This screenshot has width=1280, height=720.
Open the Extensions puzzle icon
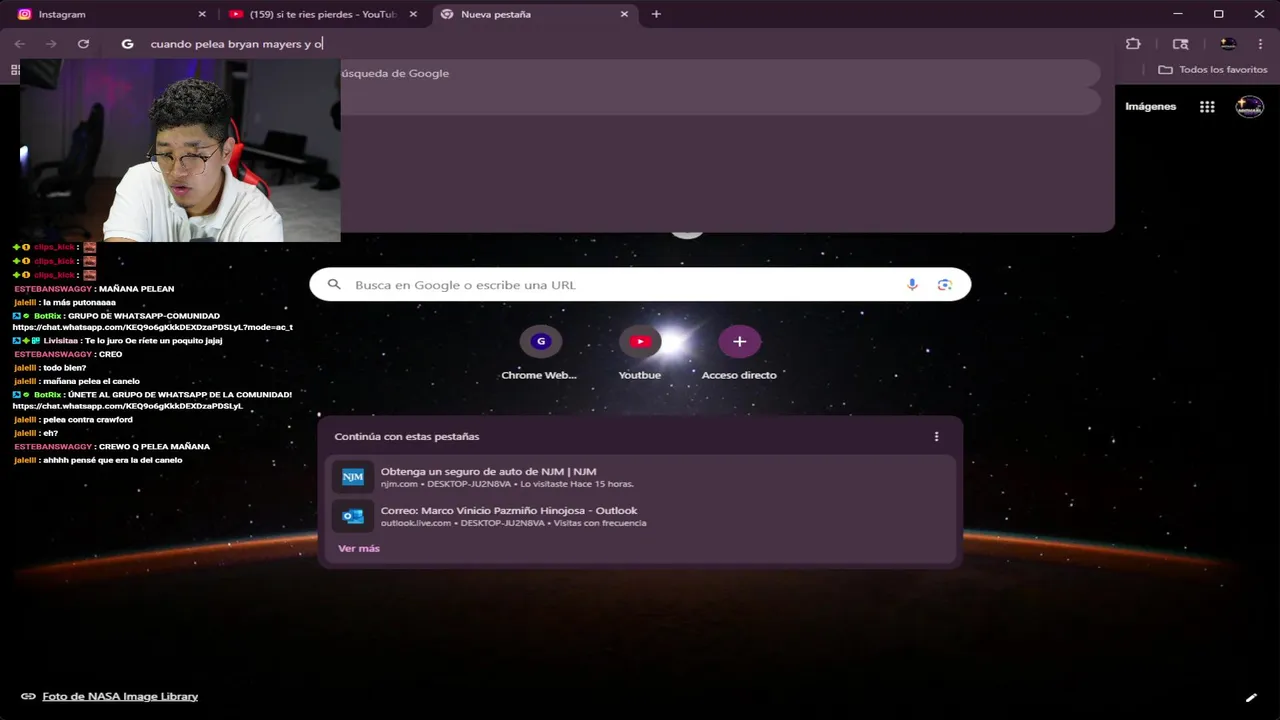click(x=1133, y=44)
